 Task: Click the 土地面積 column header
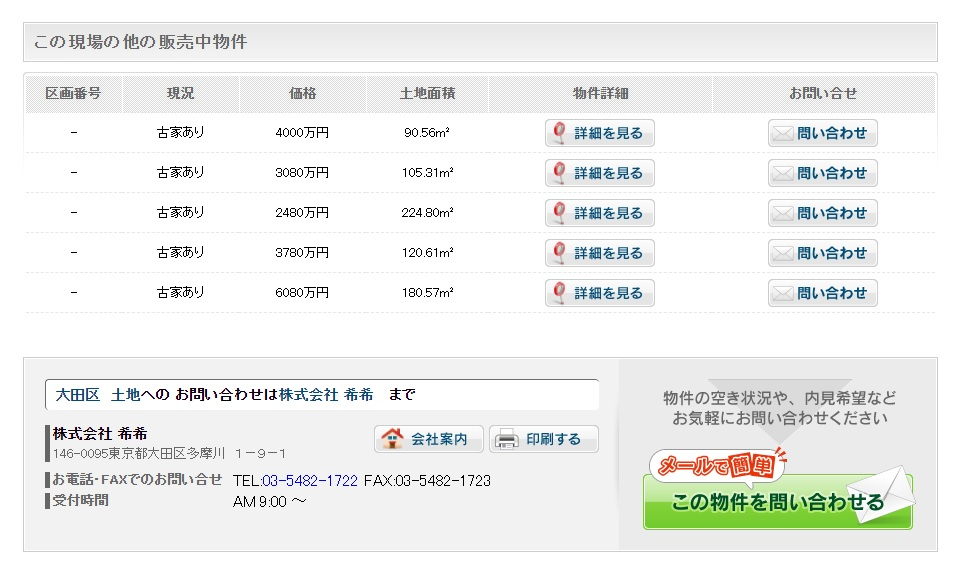[427, 93]
